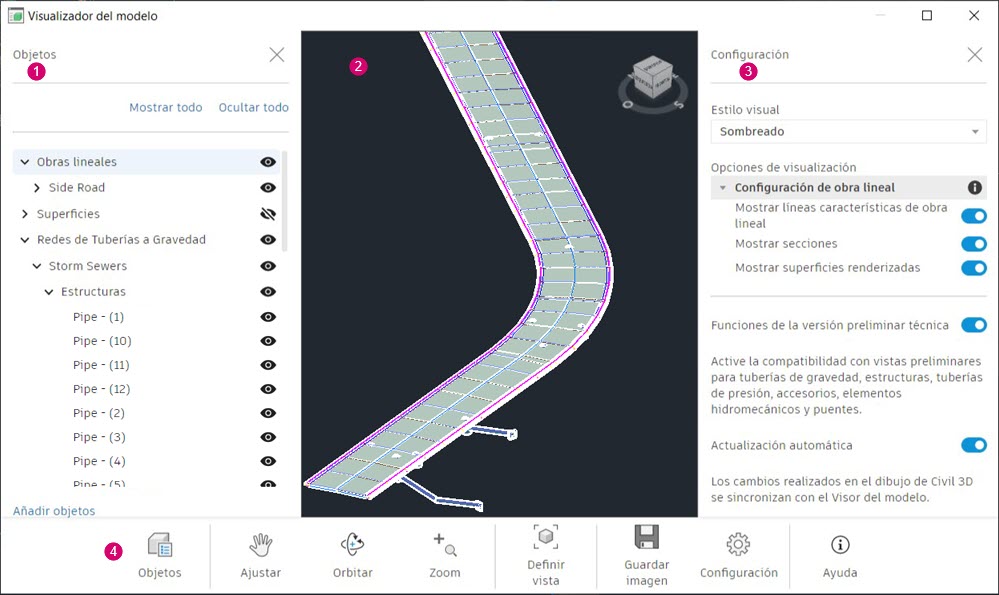999x595 pixels.
Task: Hide Pipe - (10) using its eye icon
Action: click(x=268, y=341)
